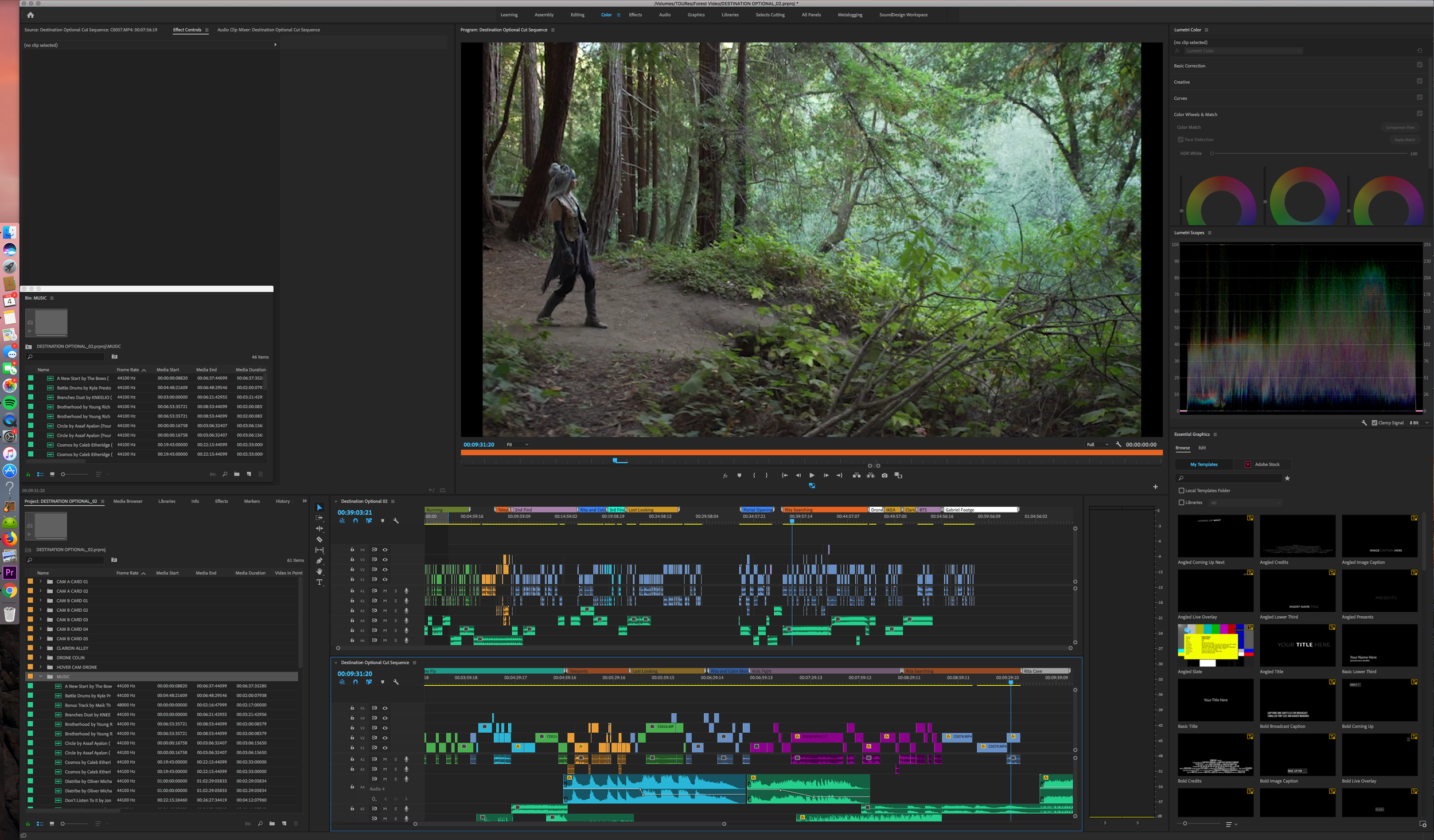Open the Fit zoom level dropdown
1434x840 pixels.
pos(517,444)
